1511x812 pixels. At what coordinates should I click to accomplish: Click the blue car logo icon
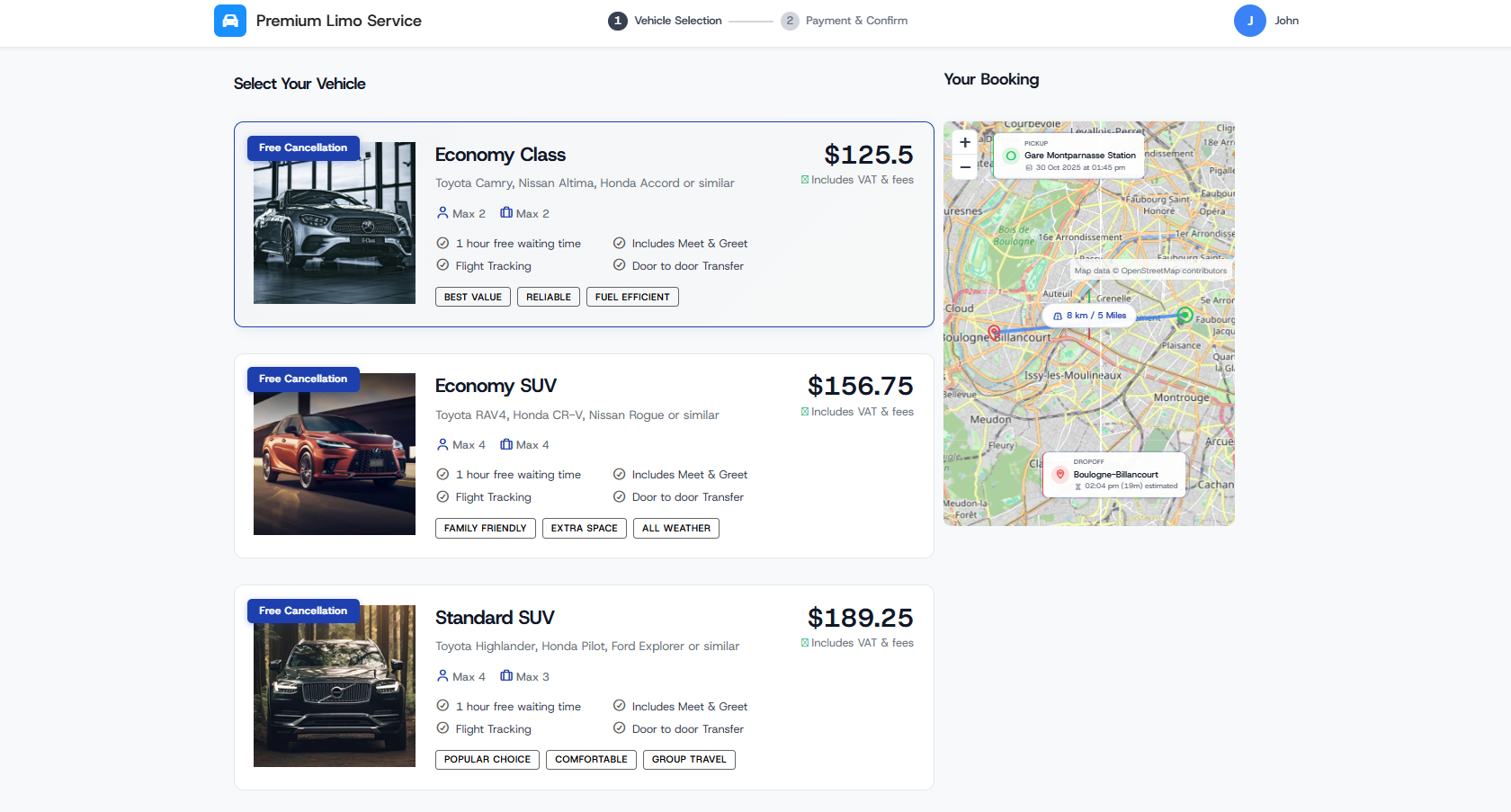pyautogui.click(x=229, y=21)
